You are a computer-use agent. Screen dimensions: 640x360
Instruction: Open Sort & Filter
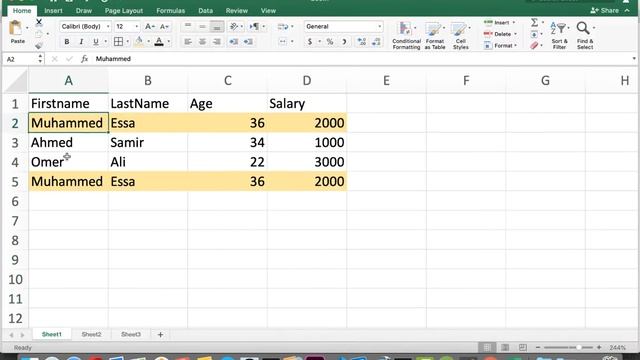(559, 36)
